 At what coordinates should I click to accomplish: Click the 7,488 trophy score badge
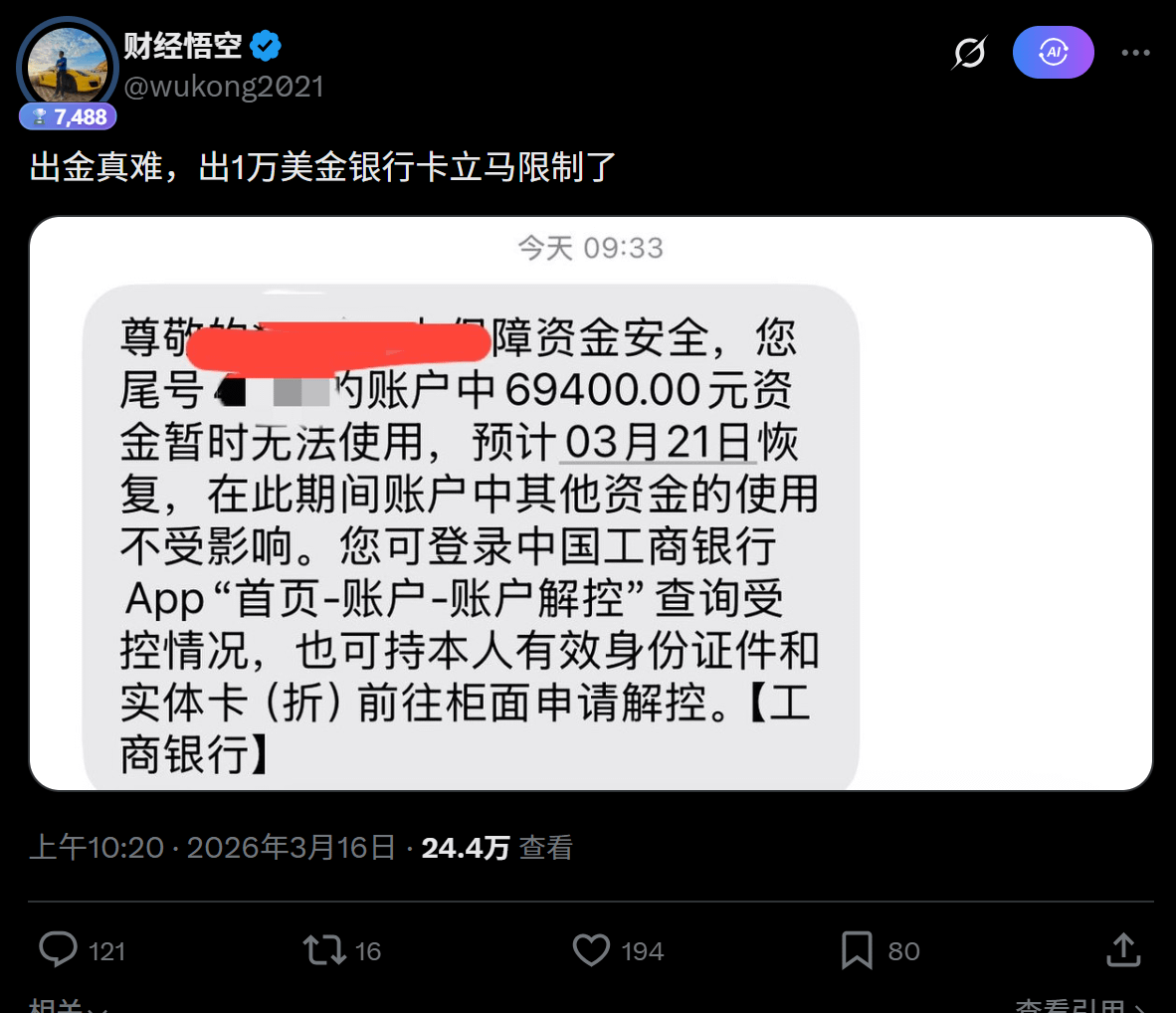tap(68, 116)
